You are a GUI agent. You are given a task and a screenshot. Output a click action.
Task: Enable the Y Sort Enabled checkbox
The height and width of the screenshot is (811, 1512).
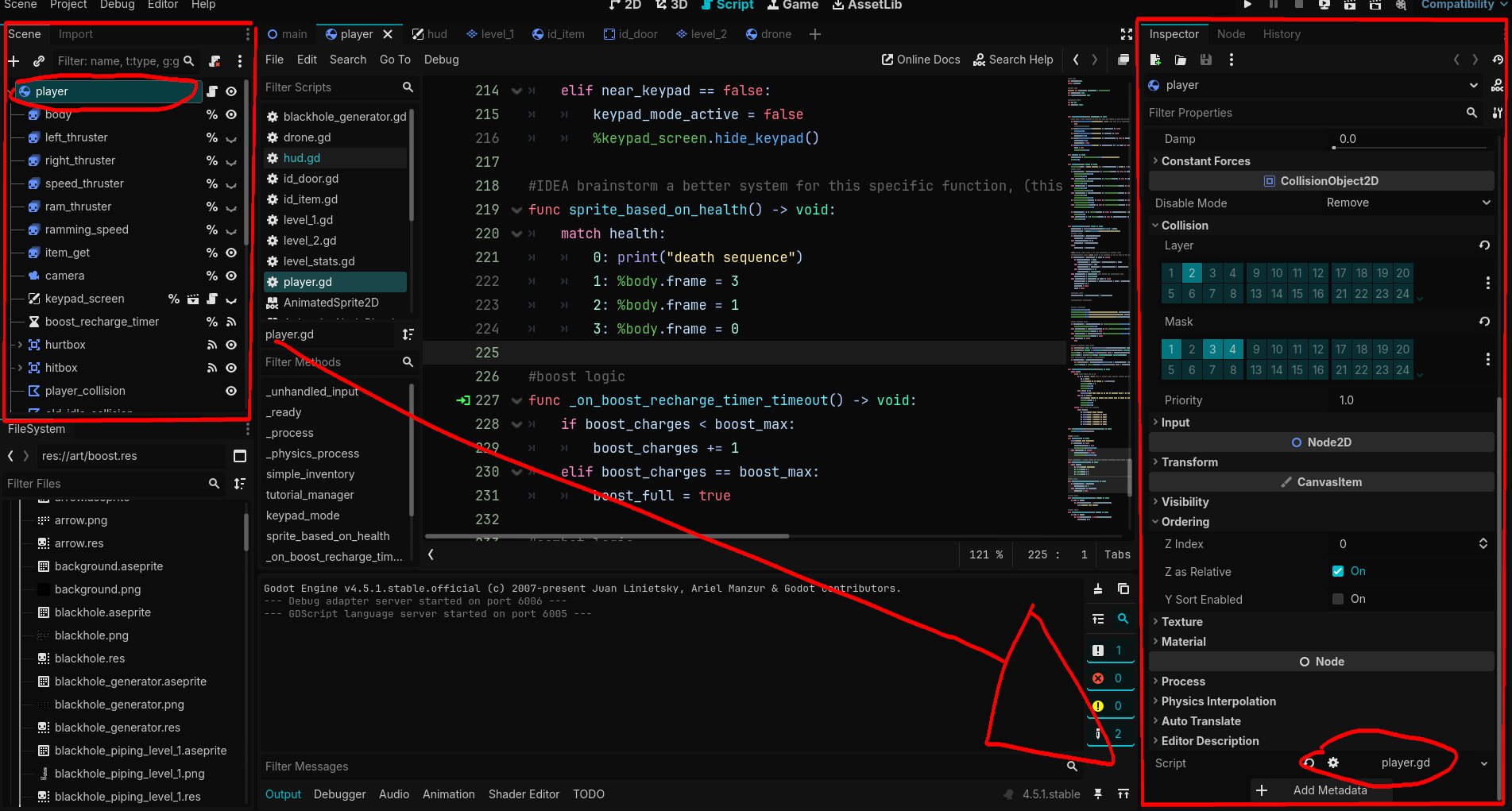1338,599
